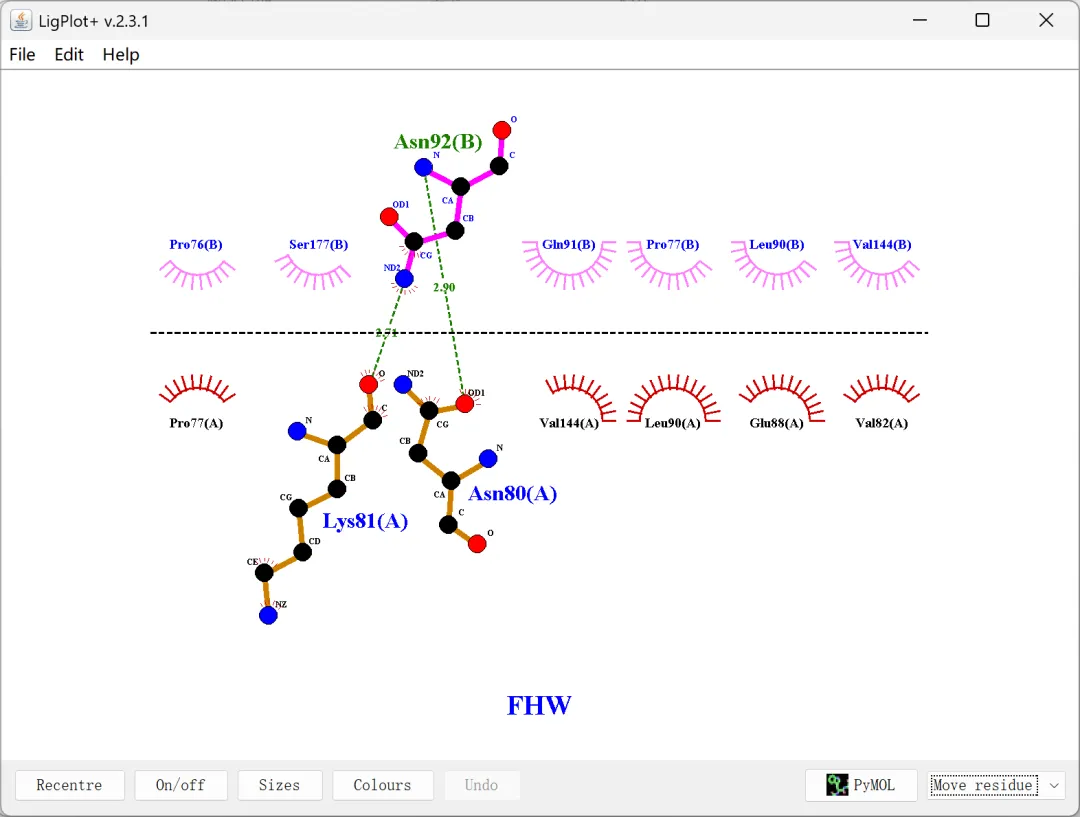1080x817 pixels.
Task: Minimize the LigPlot+ window
Action: tap(920, 21)
